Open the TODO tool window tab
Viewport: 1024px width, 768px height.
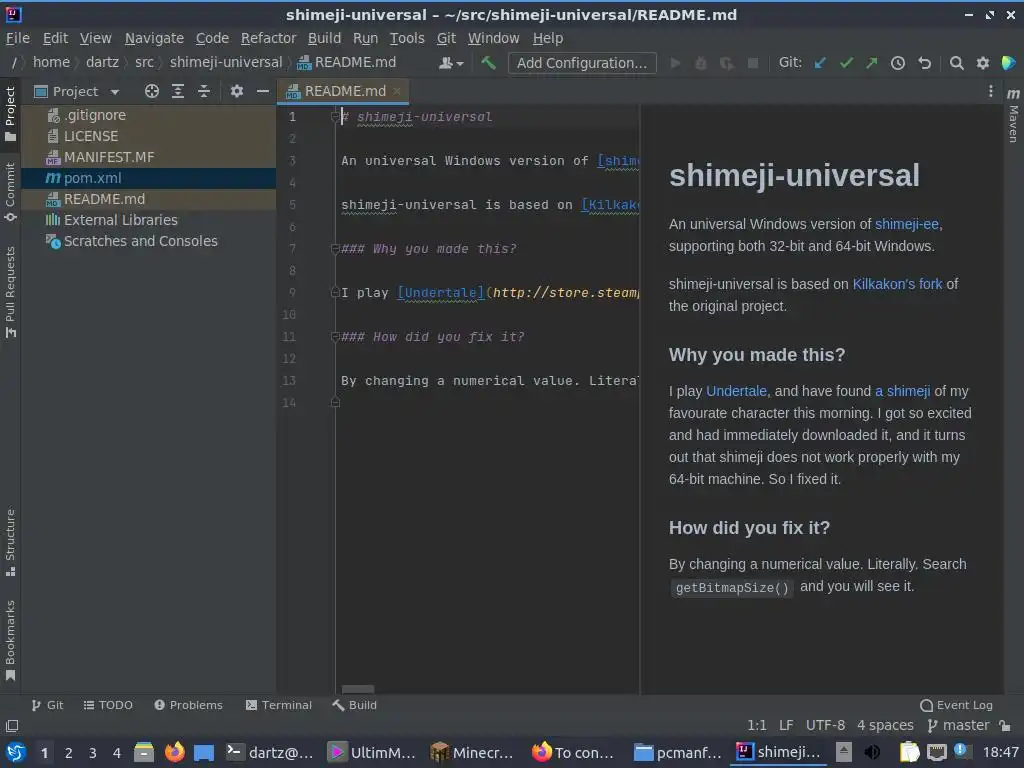108,705
